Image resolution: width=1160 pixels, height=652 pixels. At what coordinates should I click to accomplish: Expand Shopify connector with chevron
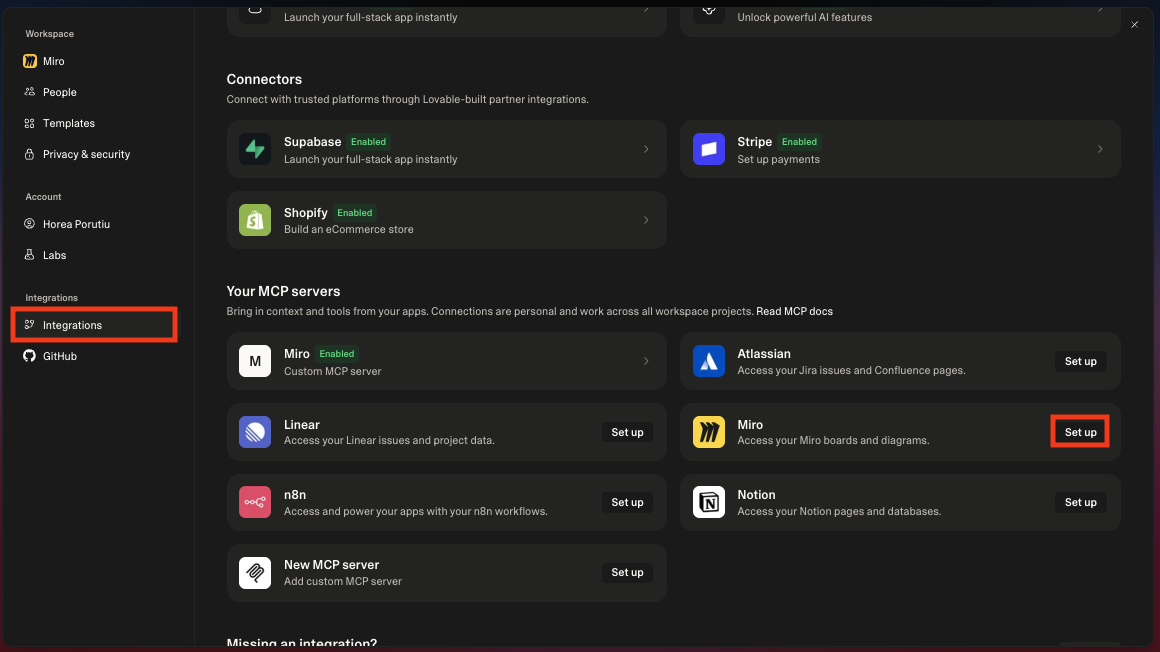pyautogui.click(x=646, y=220)
